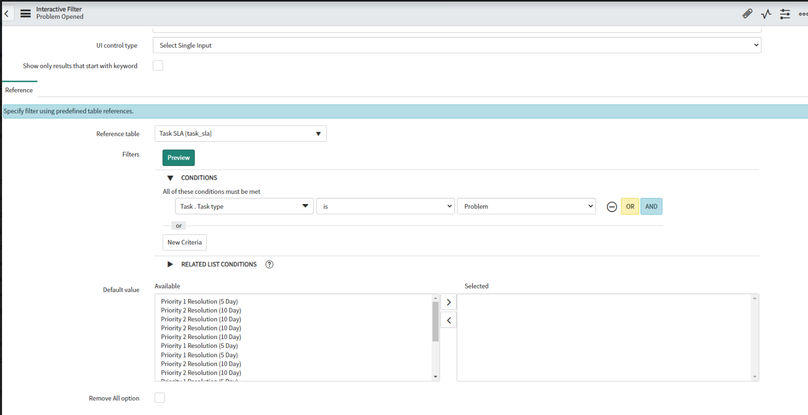This screenshot has height=415, width=808.
Task: Open the Reference table dropdown
Action: click(240, 134)
